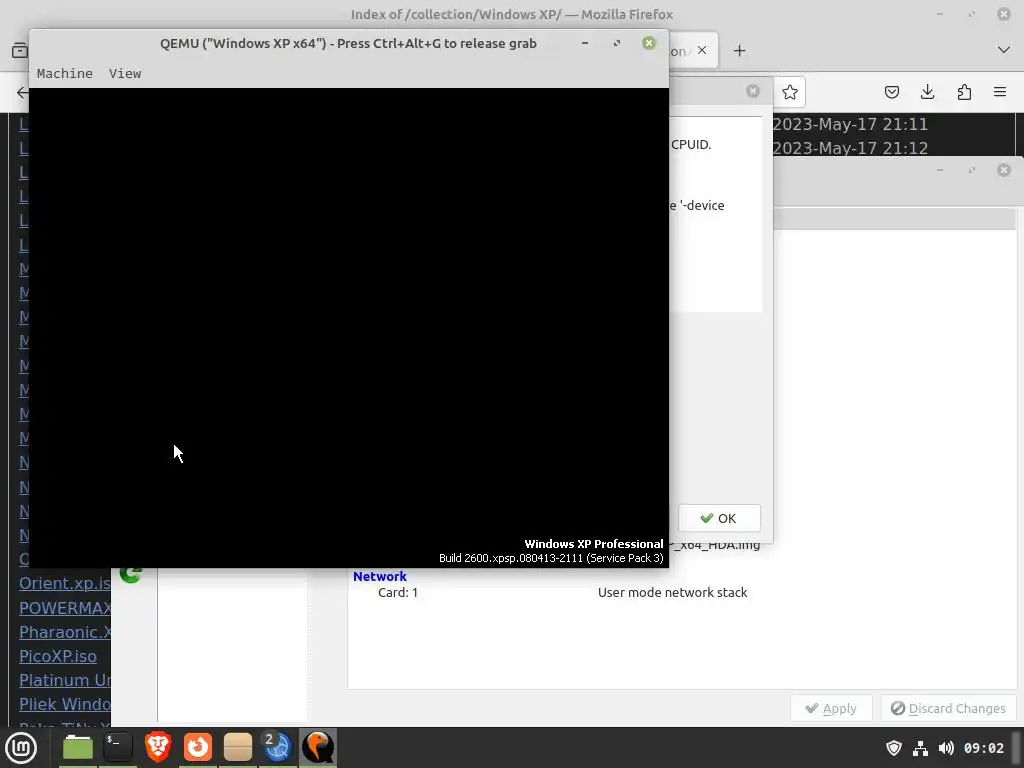The height and width of the screenshot is (768, 1024).
Task: Open the Pharaonic link
Action: [x=65, y=632]
